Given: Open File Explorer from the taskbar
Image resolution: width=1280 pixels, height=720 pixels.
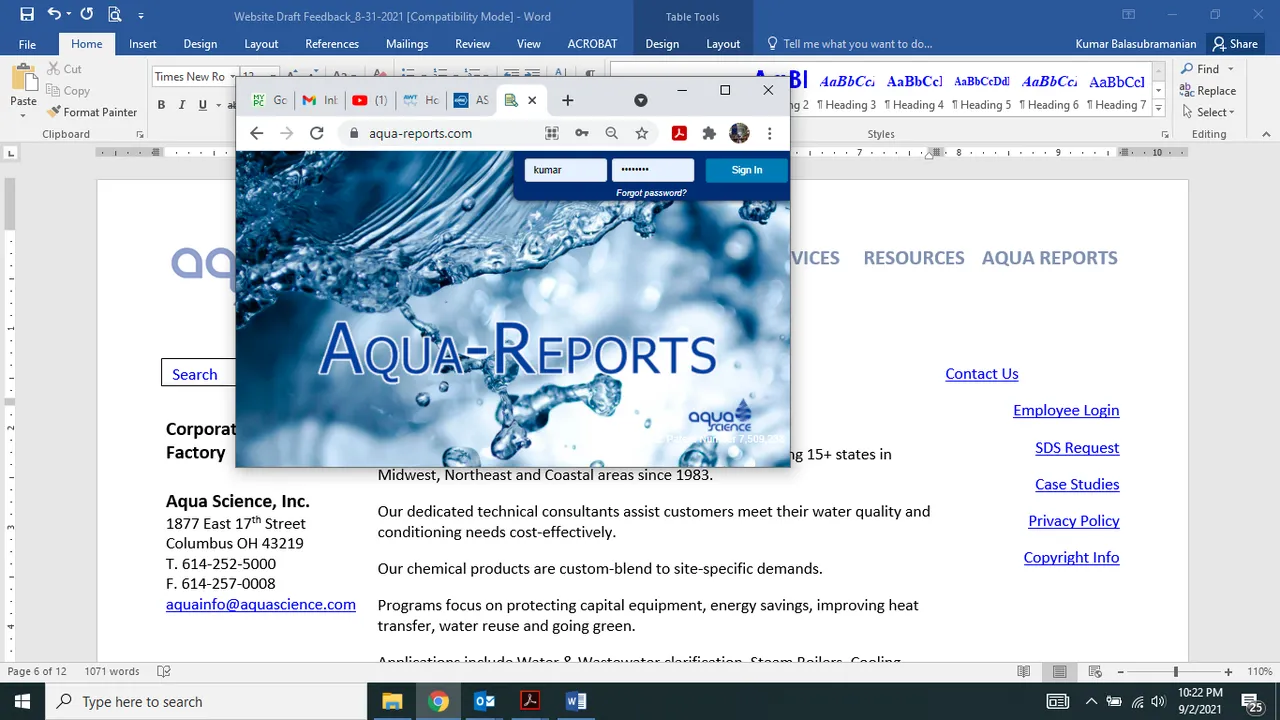Looking at the screenshot, I should (x=392, y=701).
